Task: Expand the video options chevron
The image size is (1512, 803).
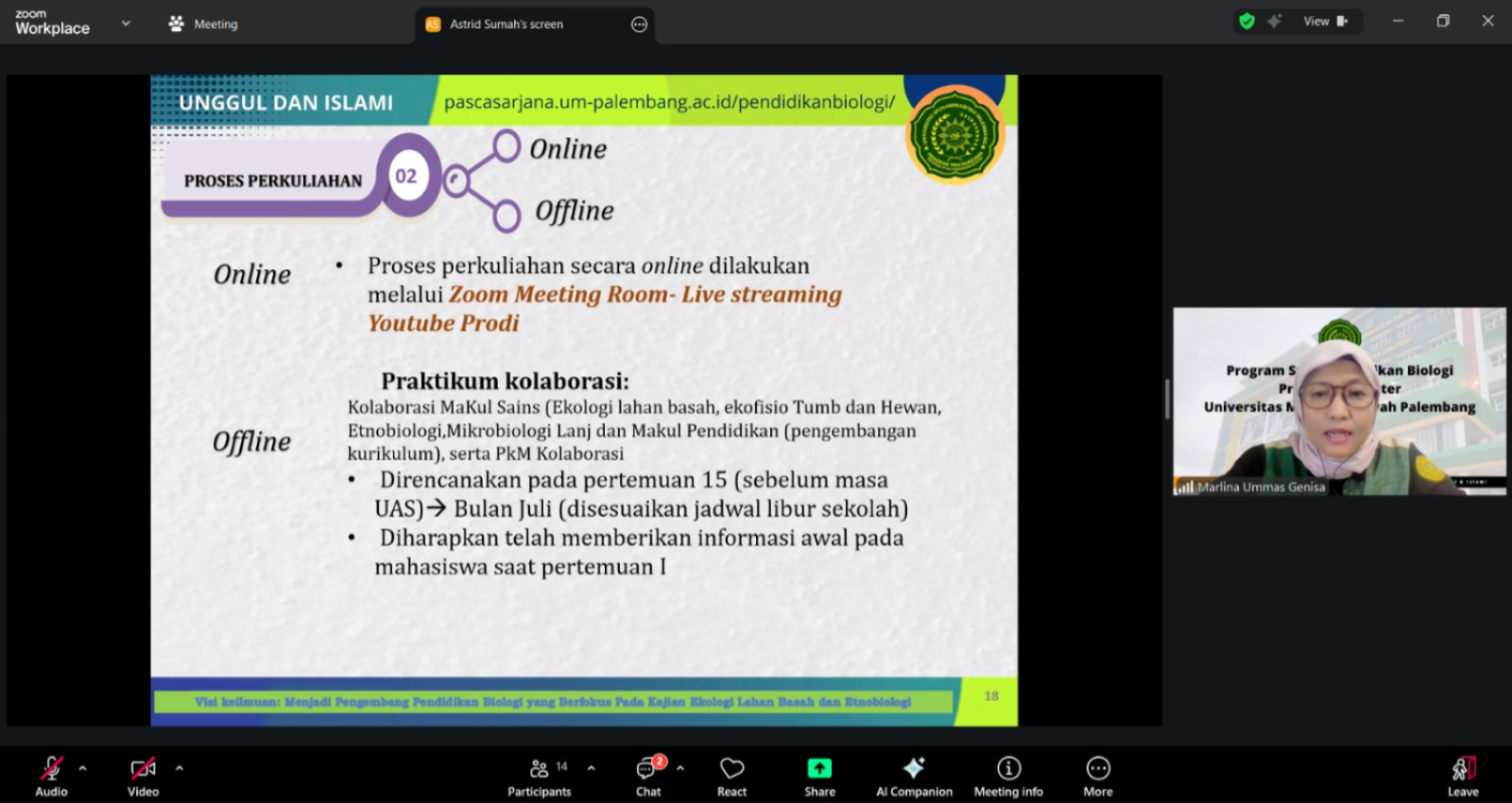Action: tap(180, 768)
